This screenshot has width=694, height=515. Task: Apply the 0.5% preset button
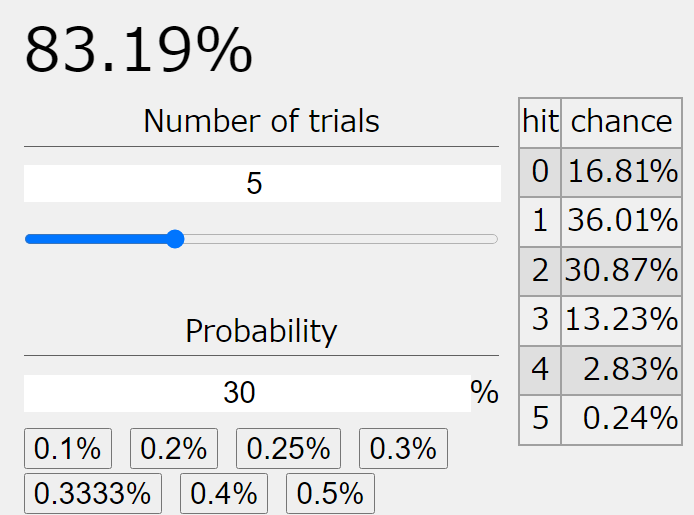click(330, 493)
